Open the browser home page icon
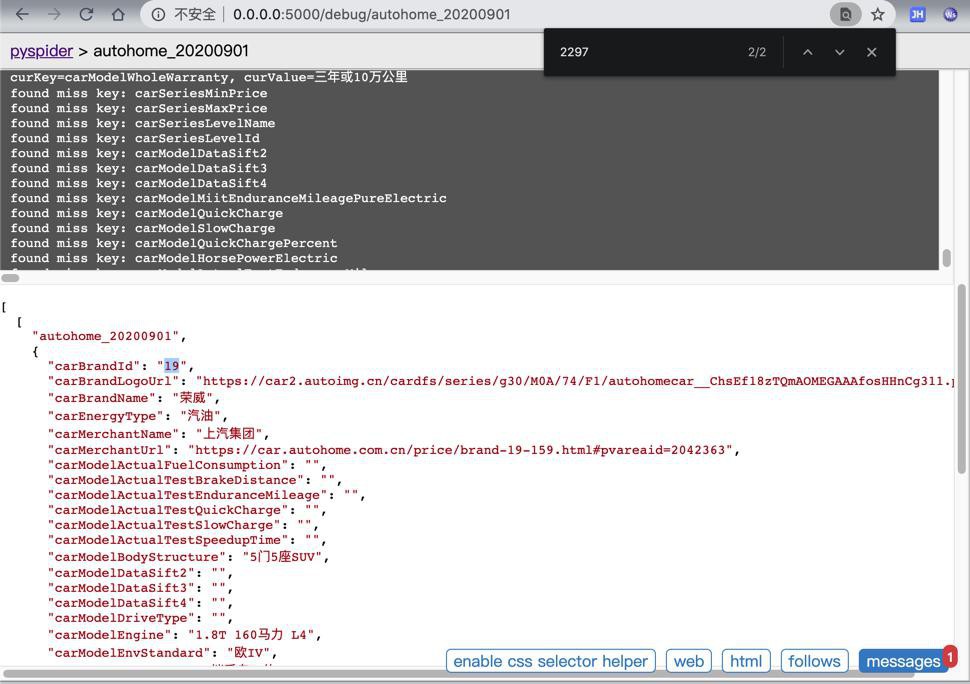Image resolution: width=970 pixels, height=684 pixels. [118, 14]
